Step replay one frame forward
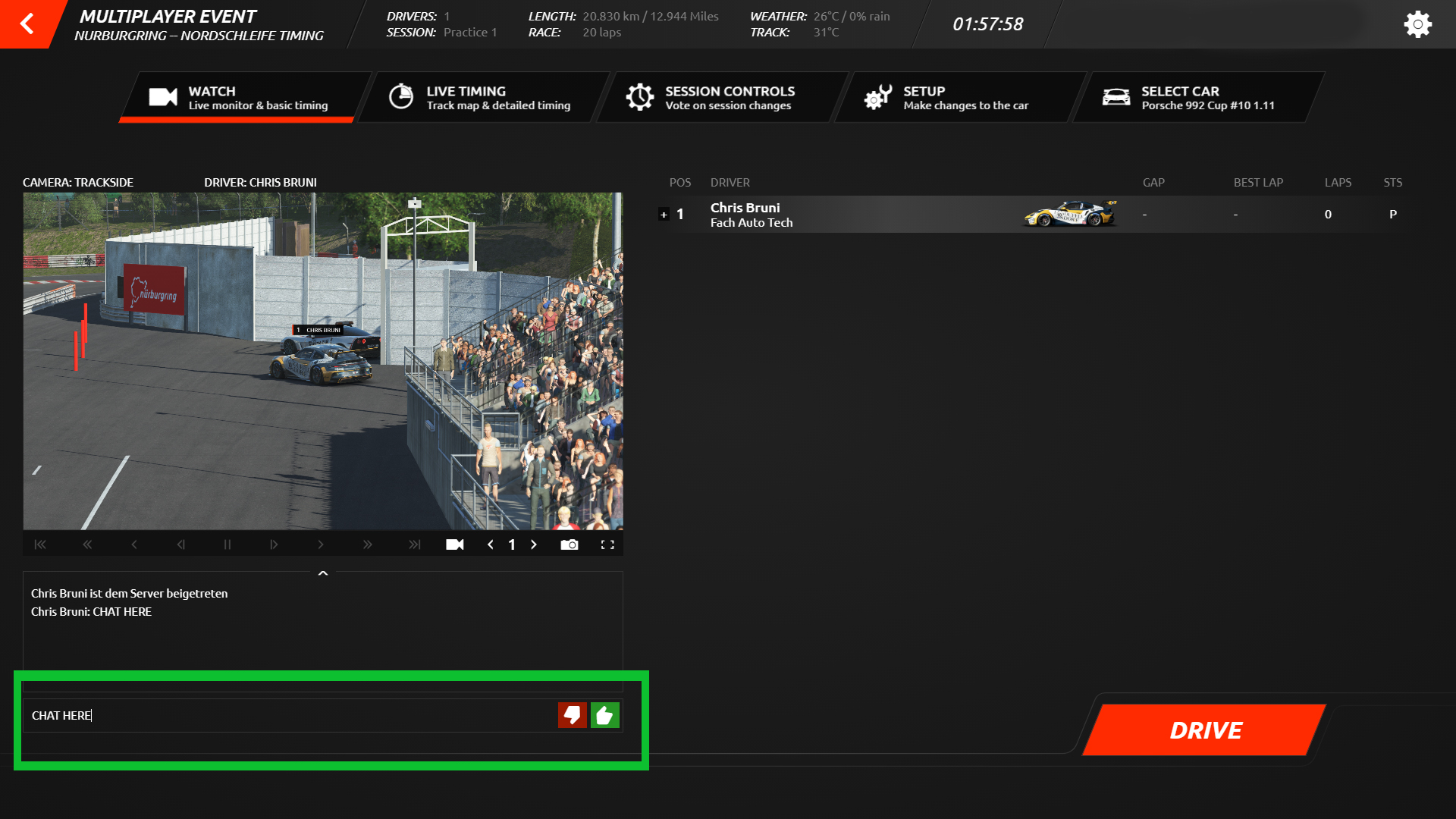The height and width of the screenshot is (819, 1456). tap(274, 544)
